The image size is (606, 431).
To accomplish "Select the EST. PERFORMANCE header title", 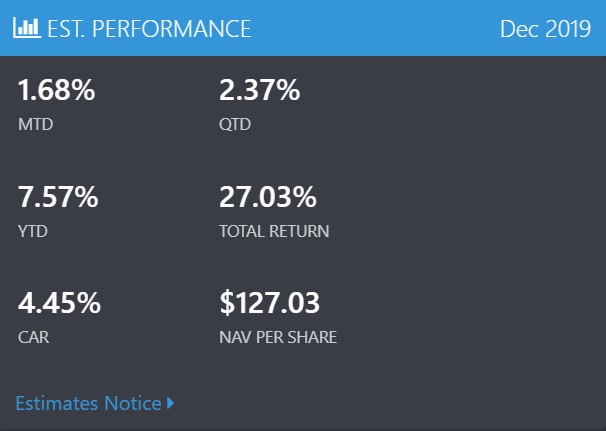I will point(149,29).
